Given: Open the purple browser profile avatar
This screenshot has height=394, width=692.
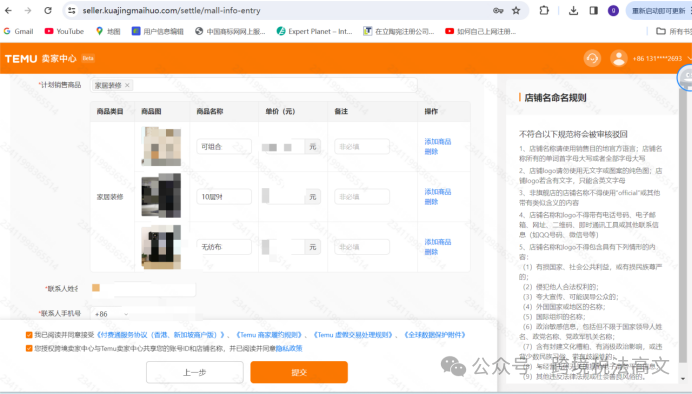Looking at the screenshot, I should pyautogui.click(x=613, y=11).
